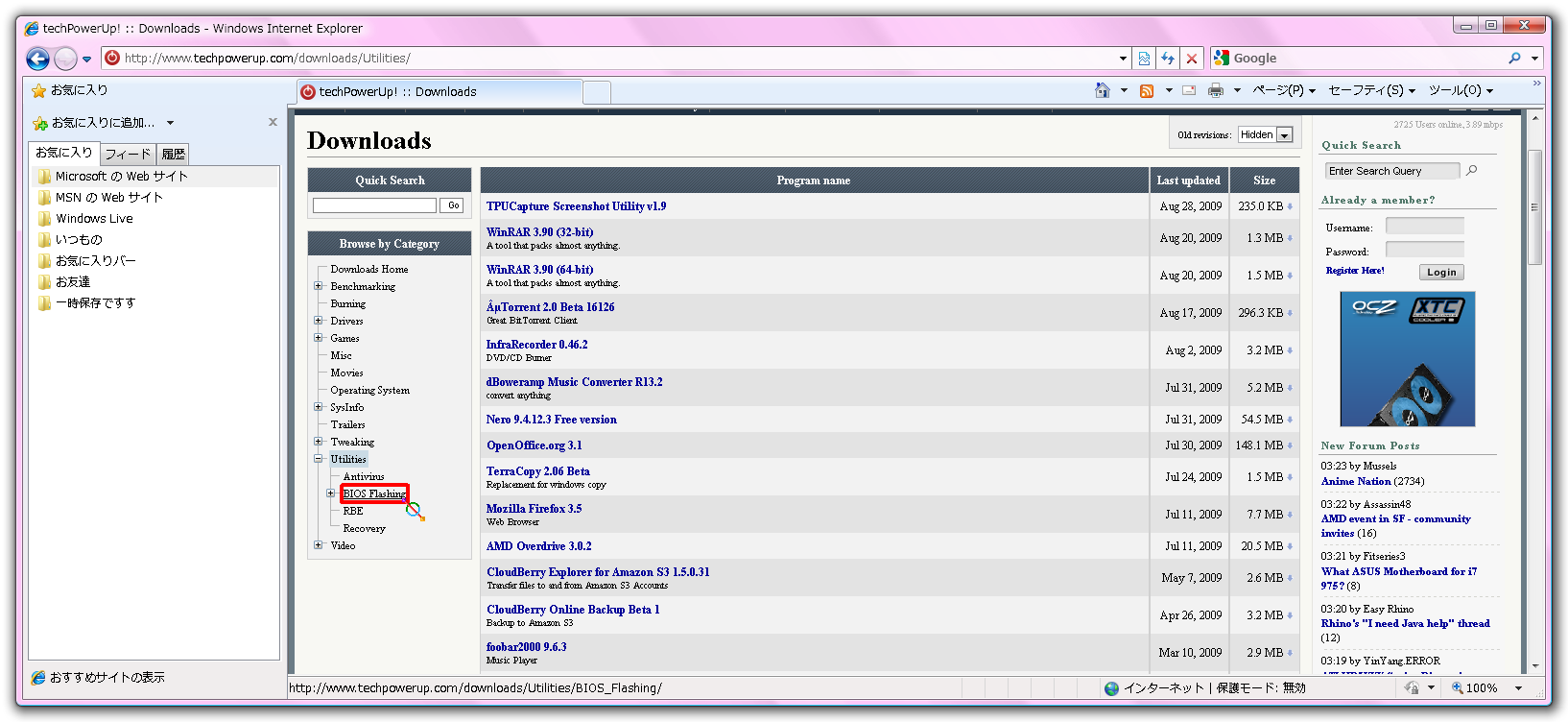The height and width of the screenshot is (722, 1568).
Task: Click the OCZ XTC cooler advertisement image
Action: (1407, 359)
